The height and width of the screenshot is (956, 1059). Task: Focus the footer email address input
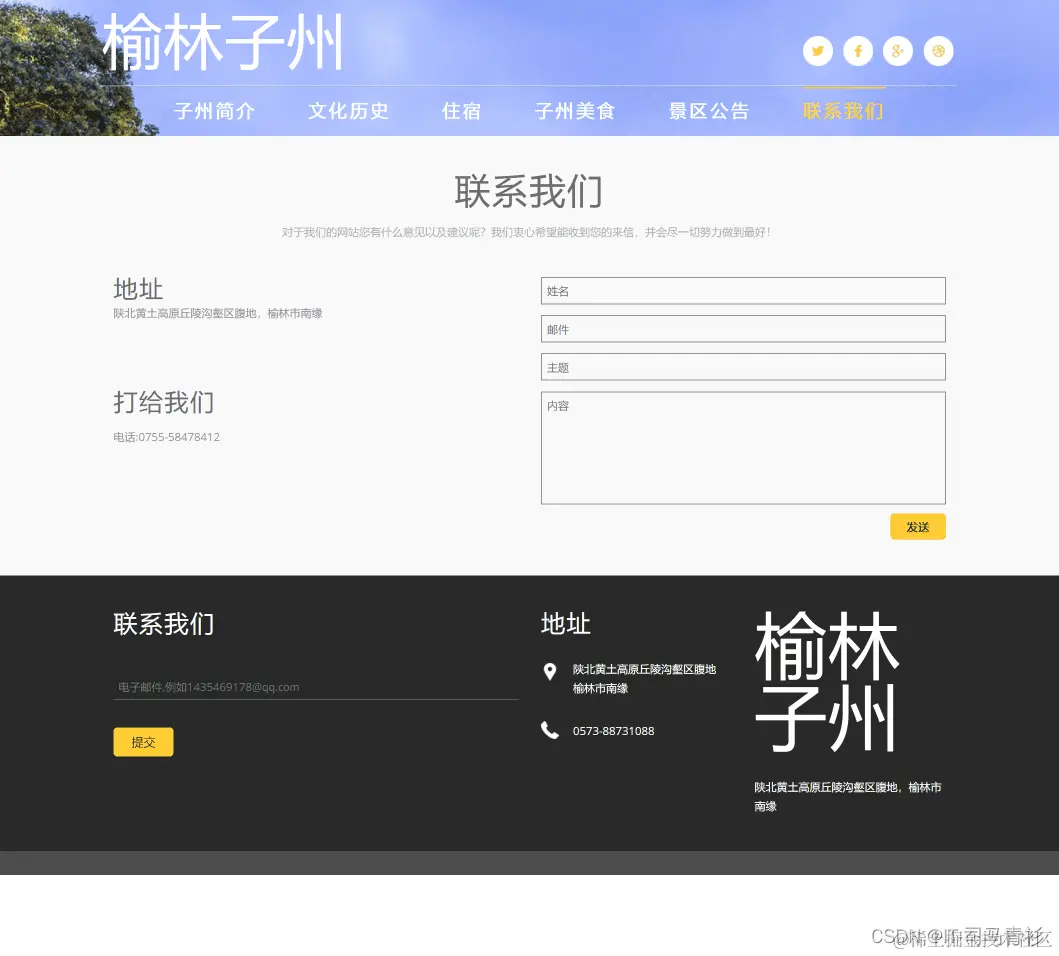point(316,686)
